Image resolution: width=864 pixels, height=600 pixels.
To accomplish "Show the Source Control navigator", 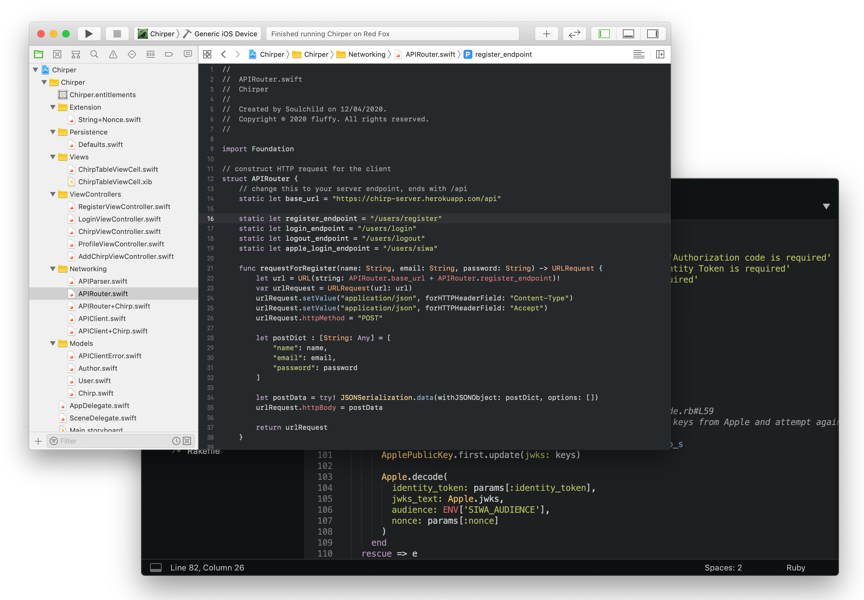I will pos(57,55).
